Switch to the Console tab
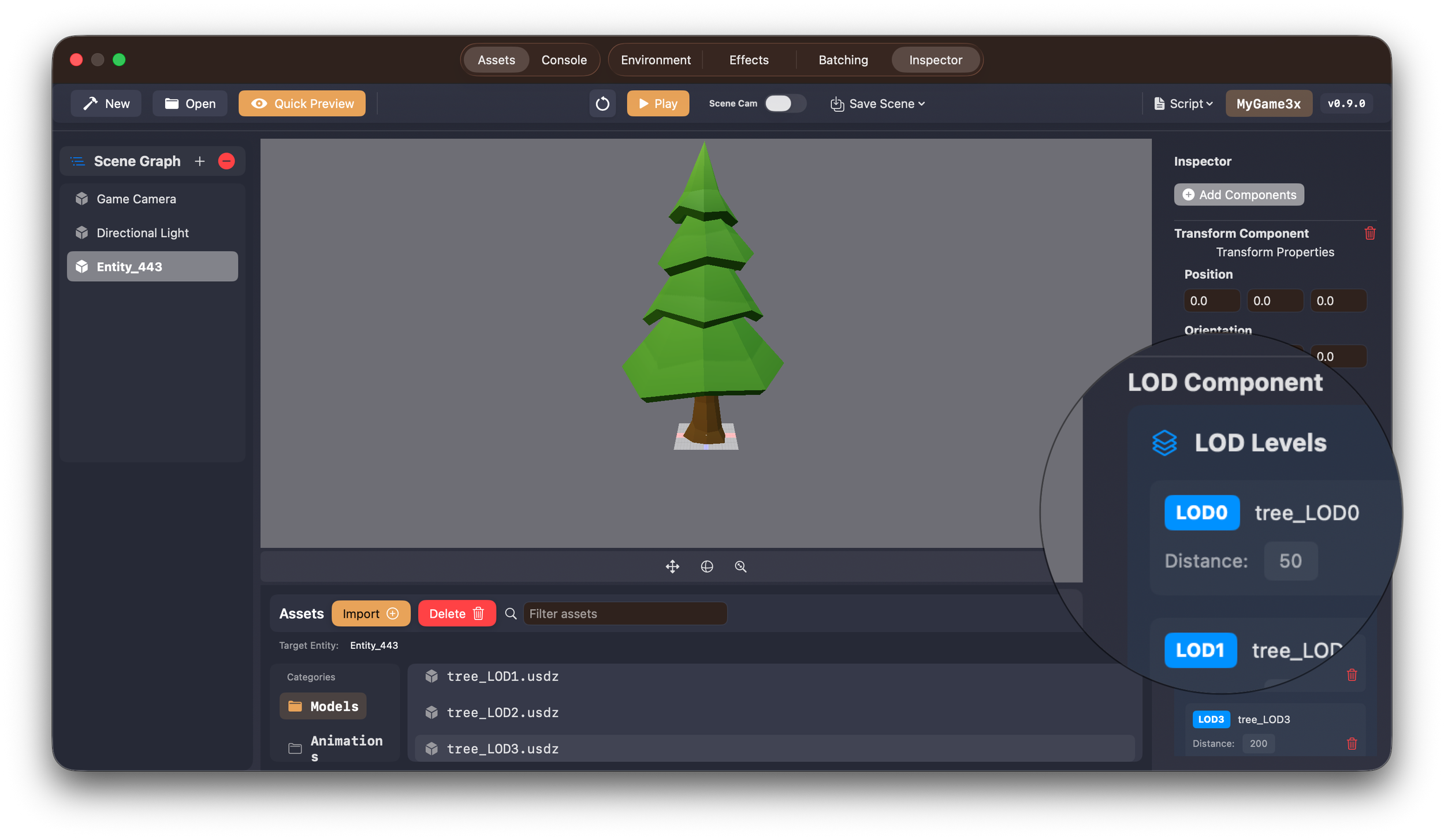 point(564,60)
